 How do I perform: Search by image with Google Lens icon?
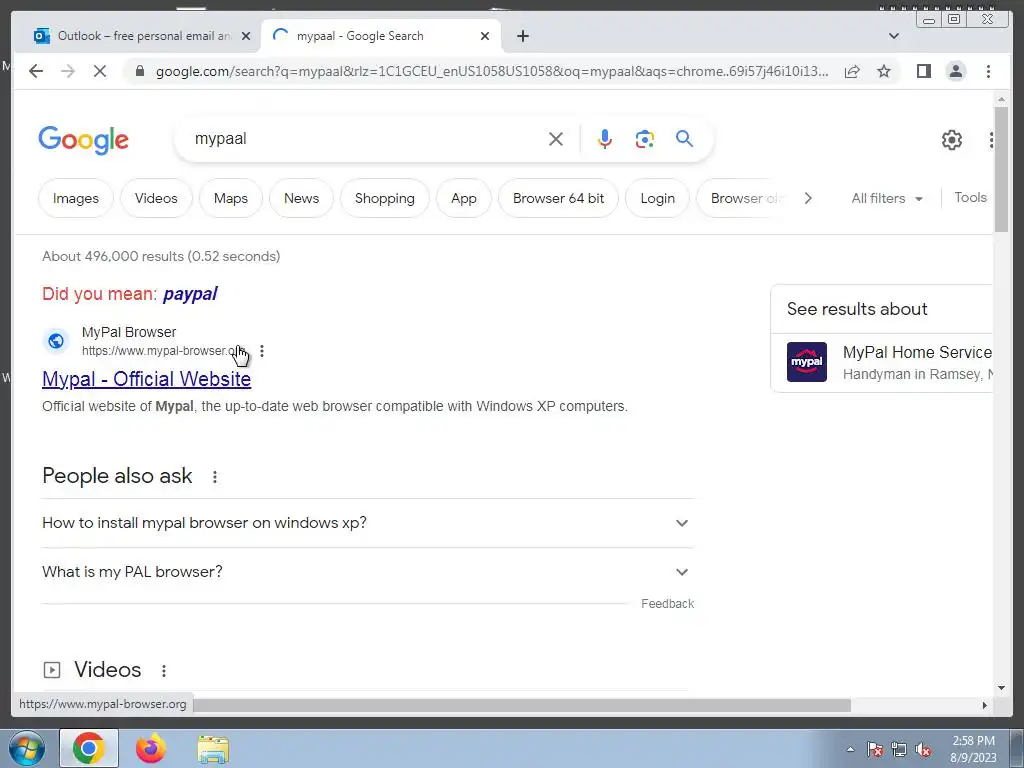point(645,139)
